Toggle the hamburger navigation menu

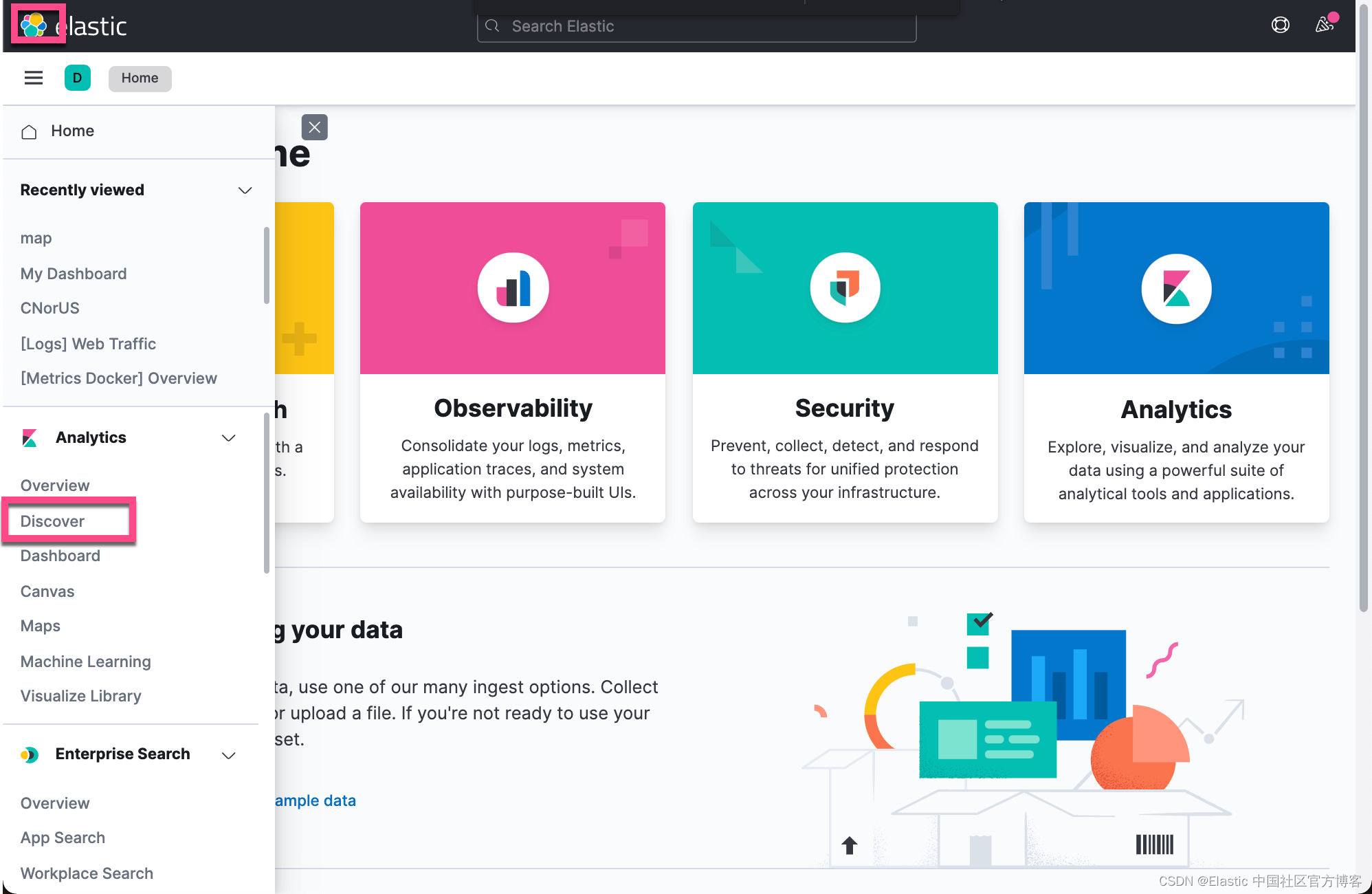point(34,78)
